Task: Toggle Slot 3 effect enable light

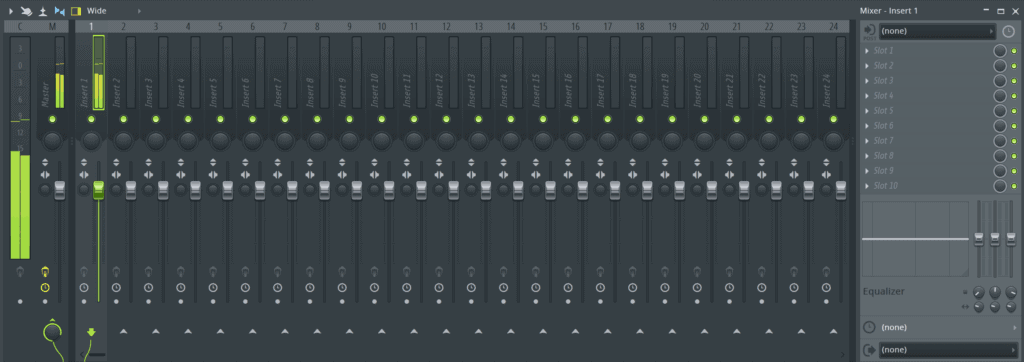Action: [x=1014, y=81]
